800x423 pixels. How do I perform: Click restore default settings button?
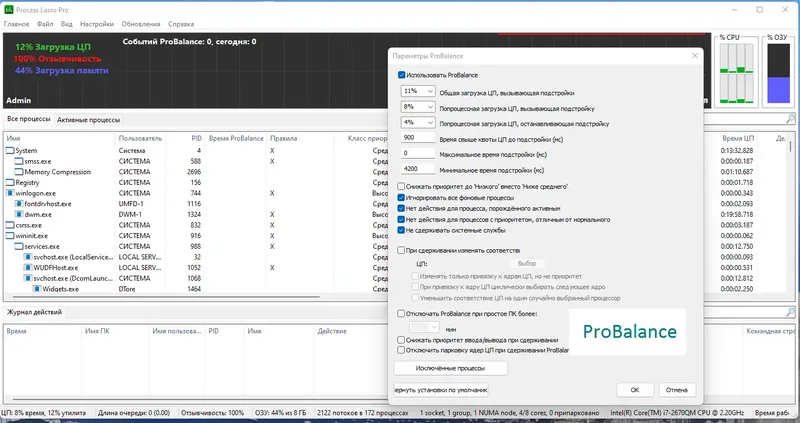click(x=441, y=390)
